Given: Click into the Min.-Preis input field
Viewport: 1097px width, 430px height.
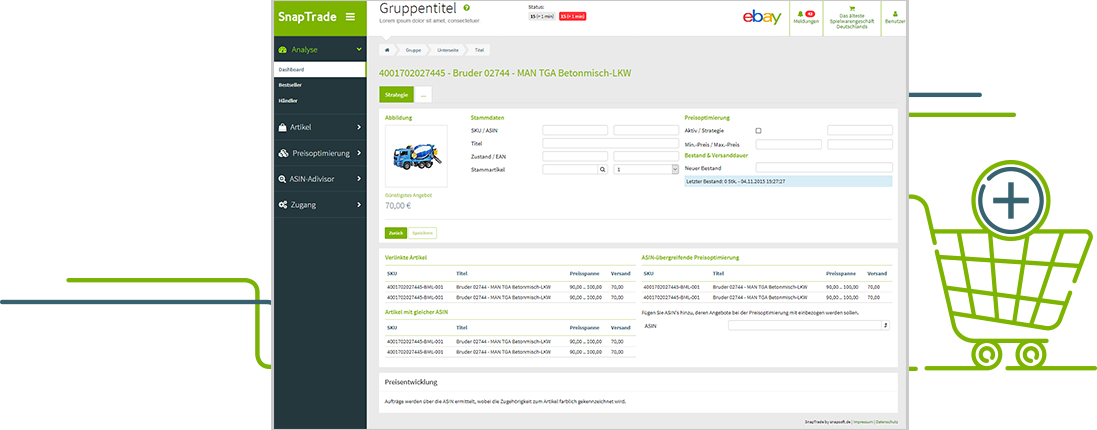Looking at the screenshot, I should pyautogui.click(x=788, y=144).
